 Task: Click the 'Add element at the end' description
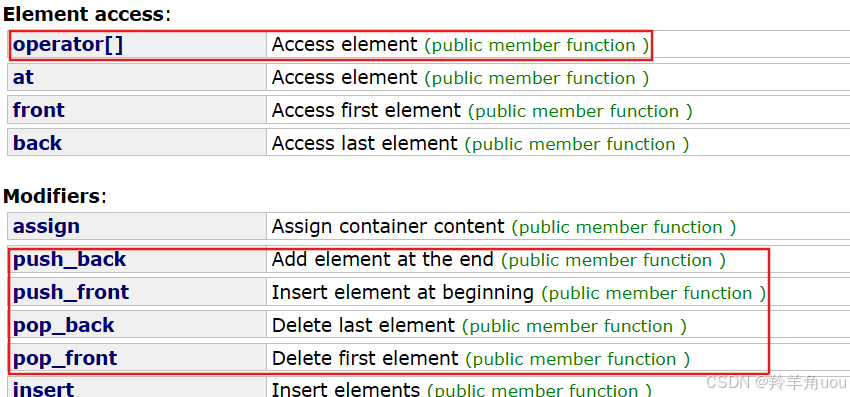383,259
